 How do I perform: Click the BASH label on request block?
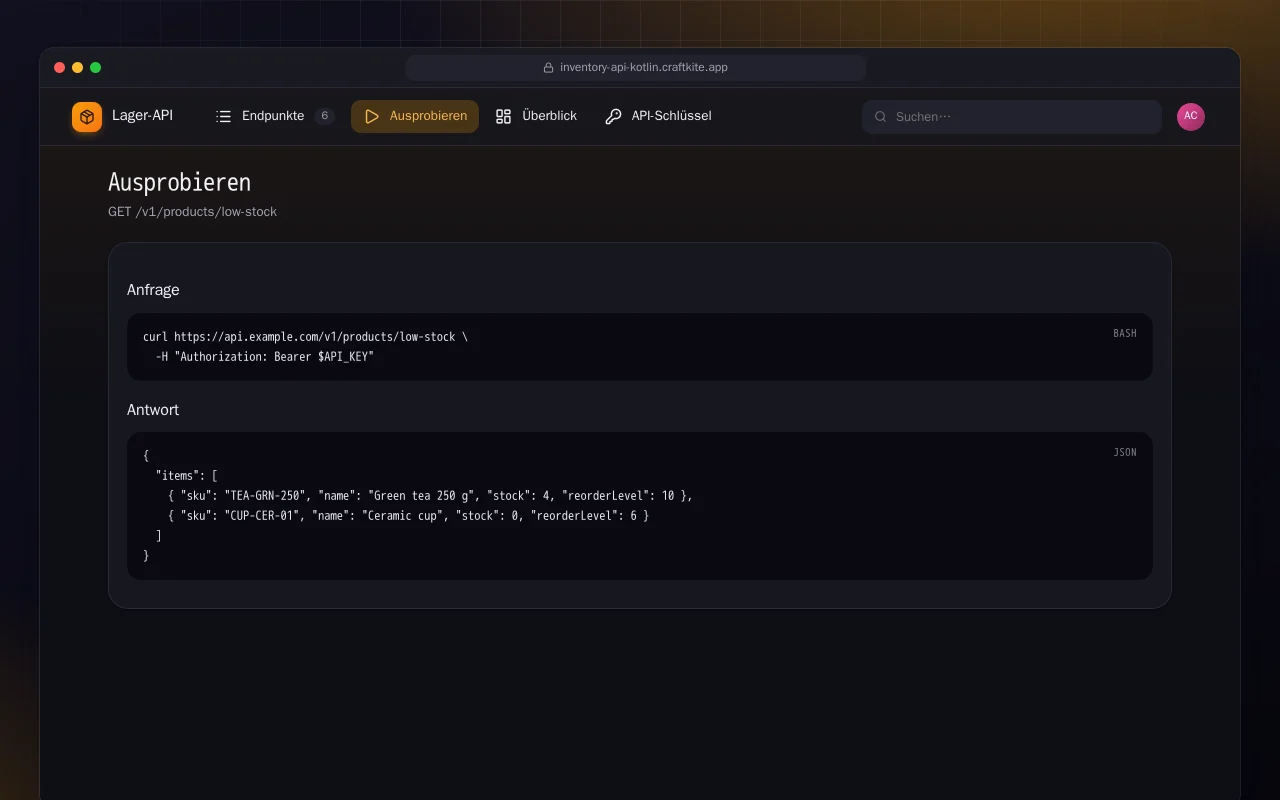click(x=1125, y=333)
